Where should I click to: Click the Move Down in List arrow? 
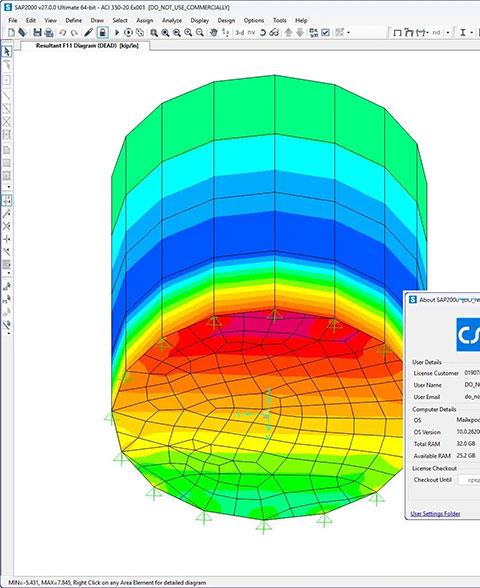300,33
